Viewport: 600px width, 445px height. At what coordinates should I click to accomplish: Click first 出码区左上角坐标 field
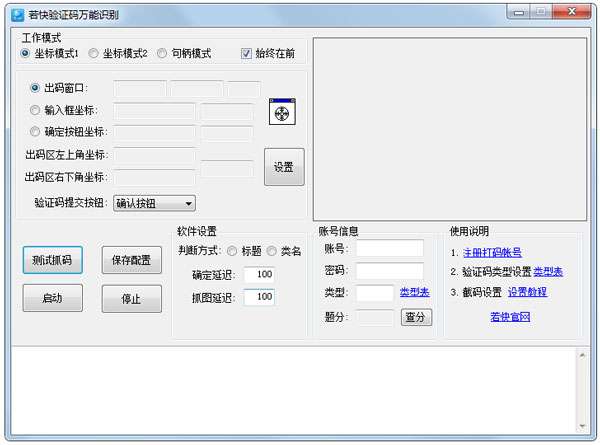point(154,155)
